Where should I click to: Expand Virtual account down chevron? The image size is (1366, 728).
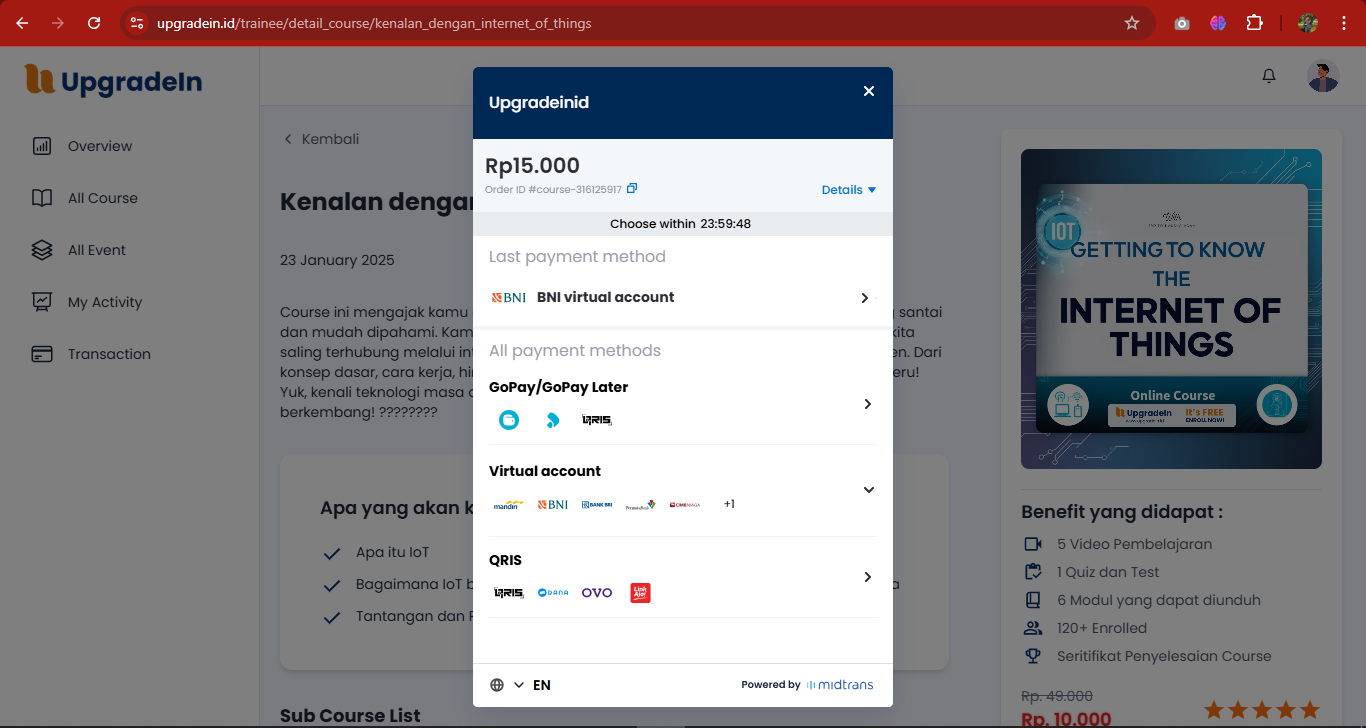click(x=869, y=490)
